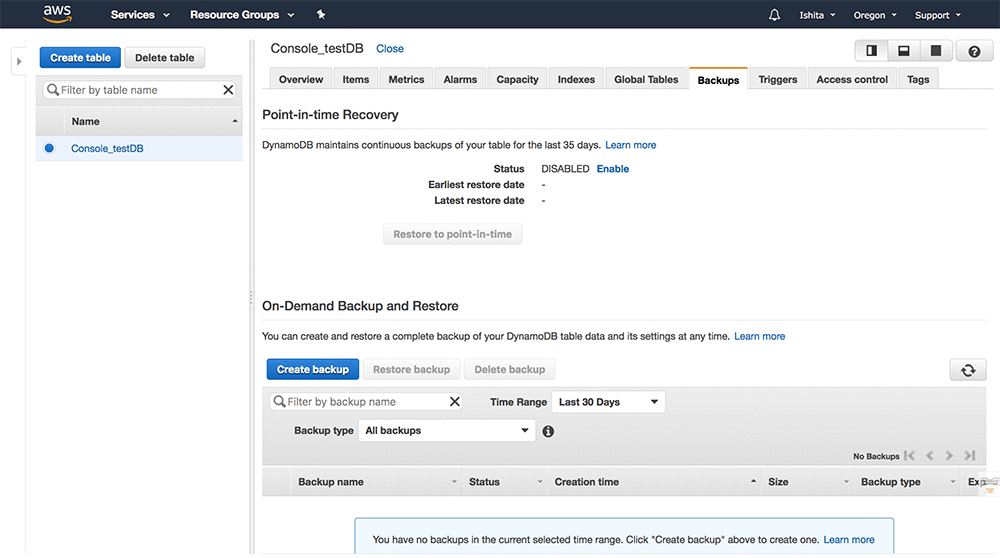
Task: Close the Console_testDB detail panel
Action: pos(390,48)
